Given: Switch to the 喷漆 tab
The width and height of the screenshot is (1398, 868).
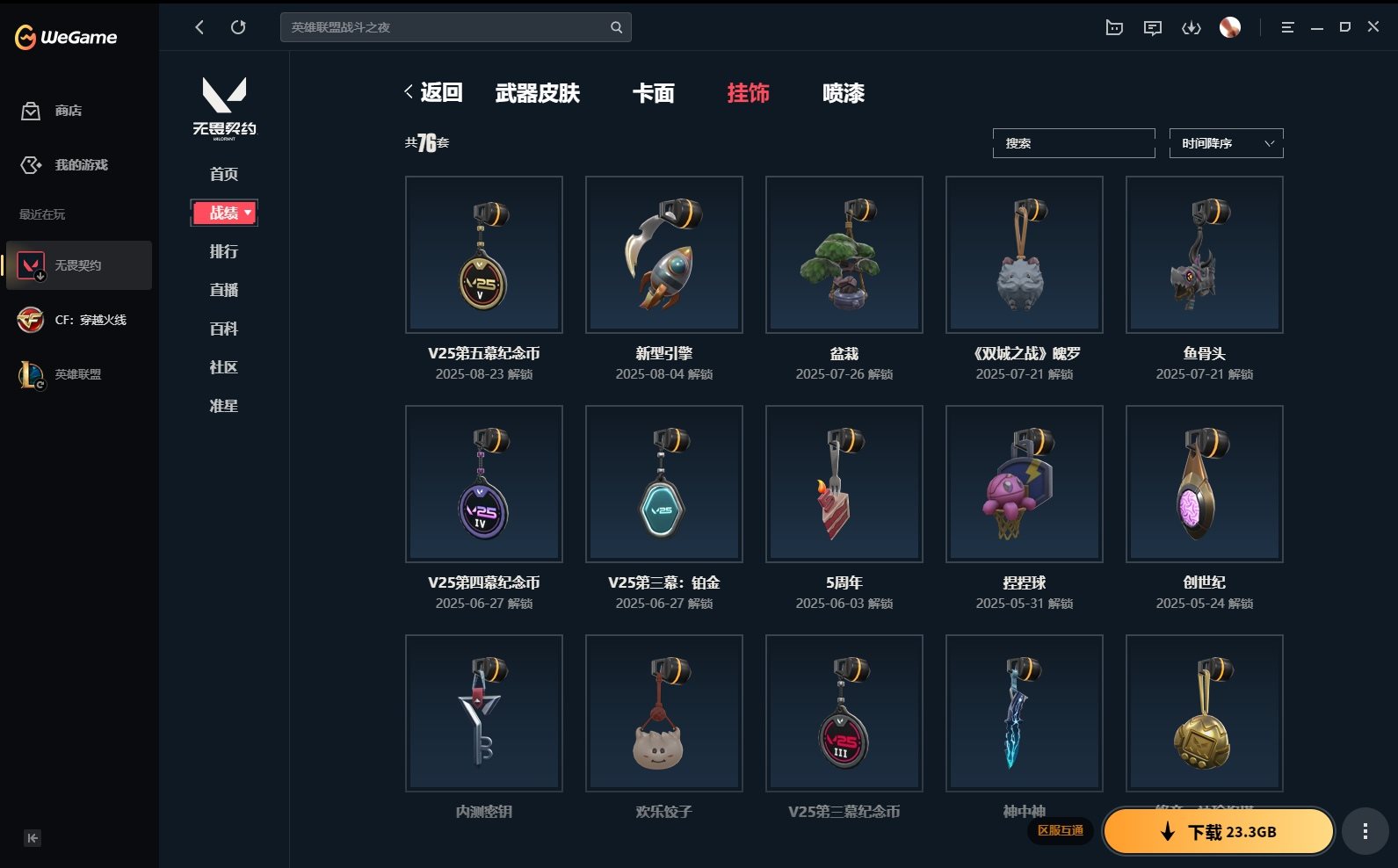Looking at the screenshot, I should (x=844, y=93).
